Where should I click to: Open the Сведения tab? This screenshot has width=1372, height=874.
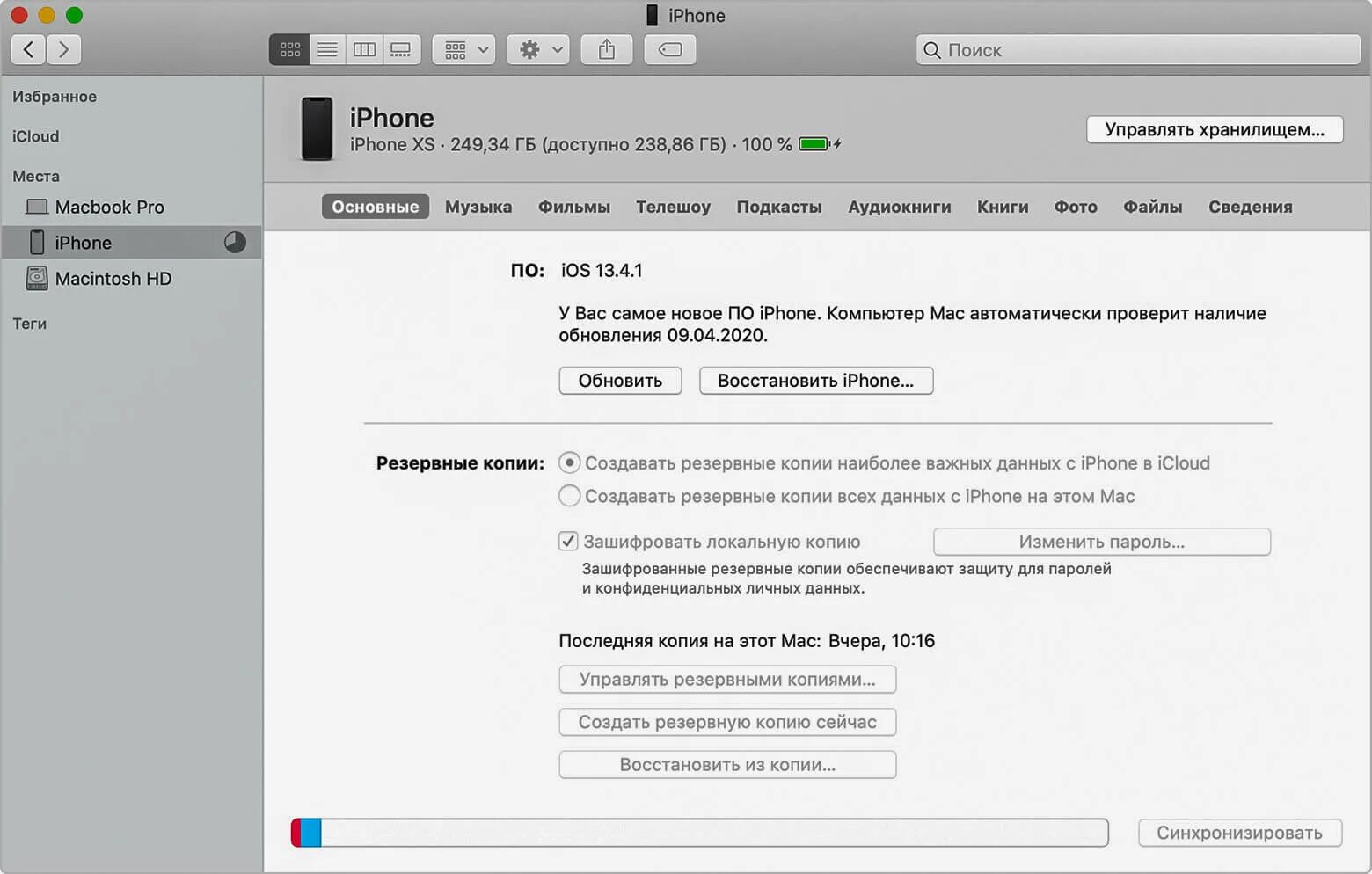coord(1251,207)
